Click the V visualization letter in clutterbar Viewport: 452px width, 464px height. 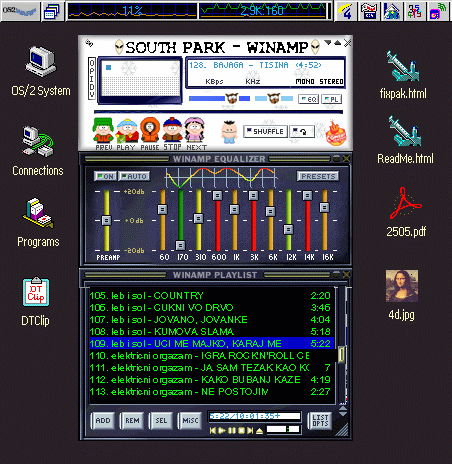tap(92, 95)
